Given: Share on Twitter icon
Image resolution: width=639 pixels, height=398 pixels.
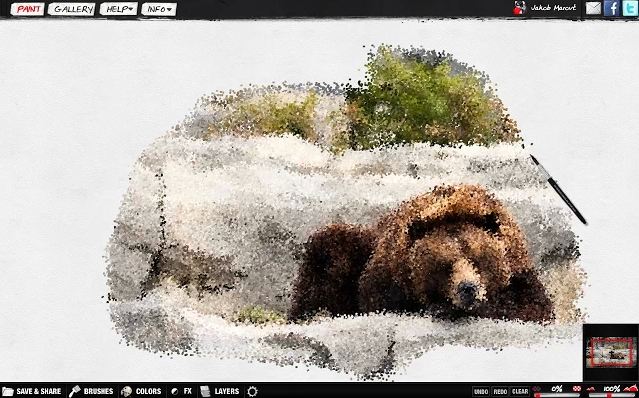Looking at the screenshot, I should coord(630,8).
